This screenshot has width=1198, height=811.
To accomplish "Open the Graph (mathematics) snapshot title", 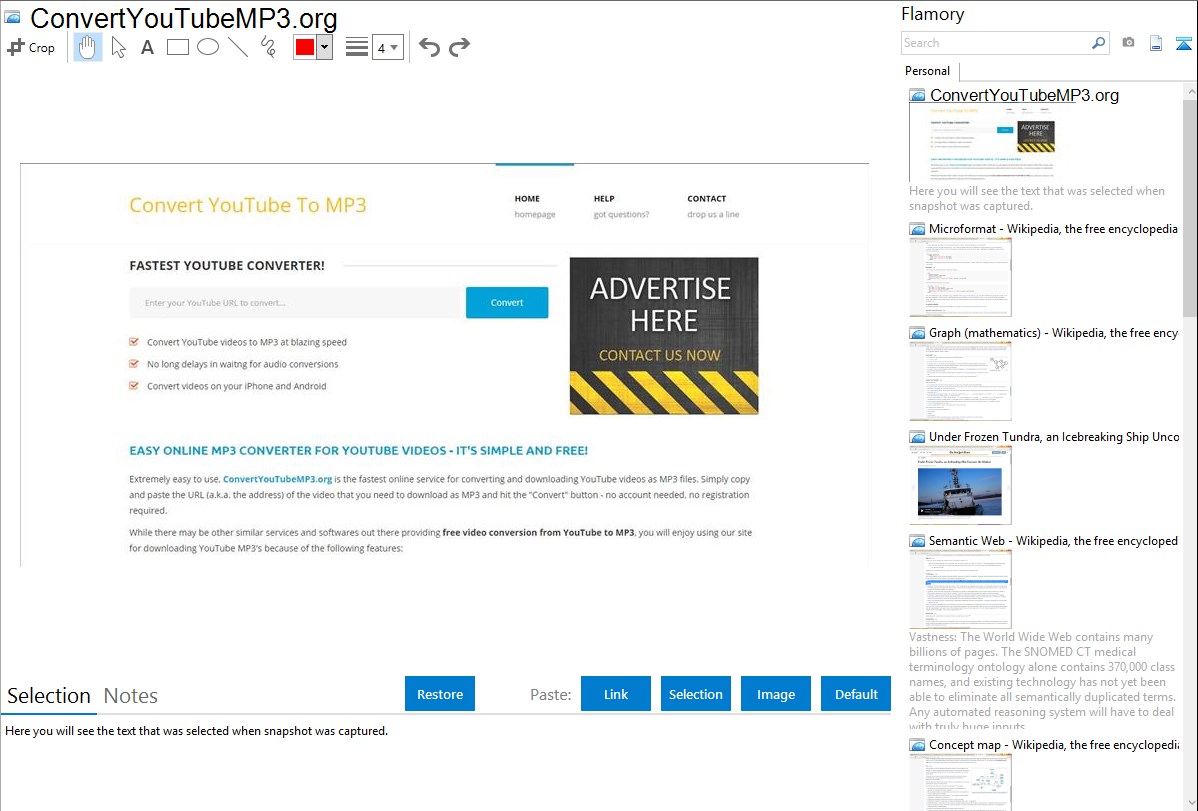I will click(x=1053, y=333).
